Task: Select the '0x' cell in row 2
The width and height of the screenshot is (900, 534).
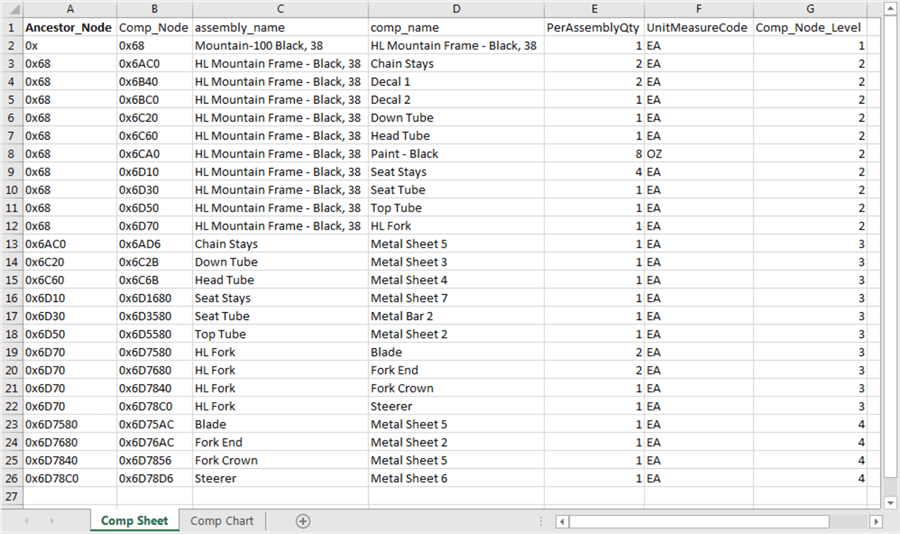Action: (70, 45)
